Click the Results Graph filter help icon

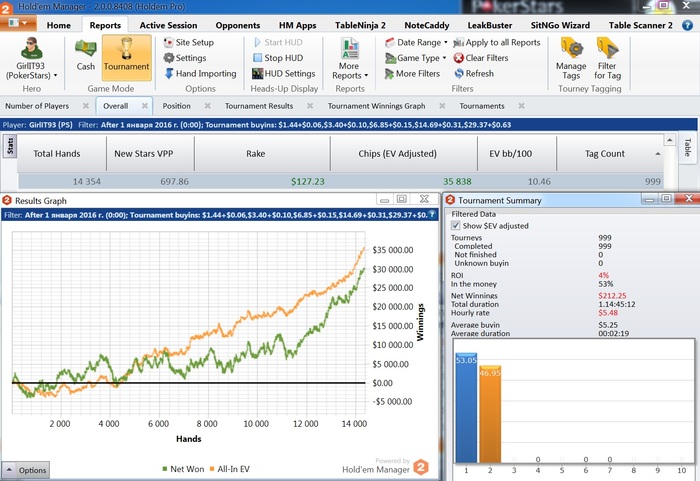pos(432,215)
